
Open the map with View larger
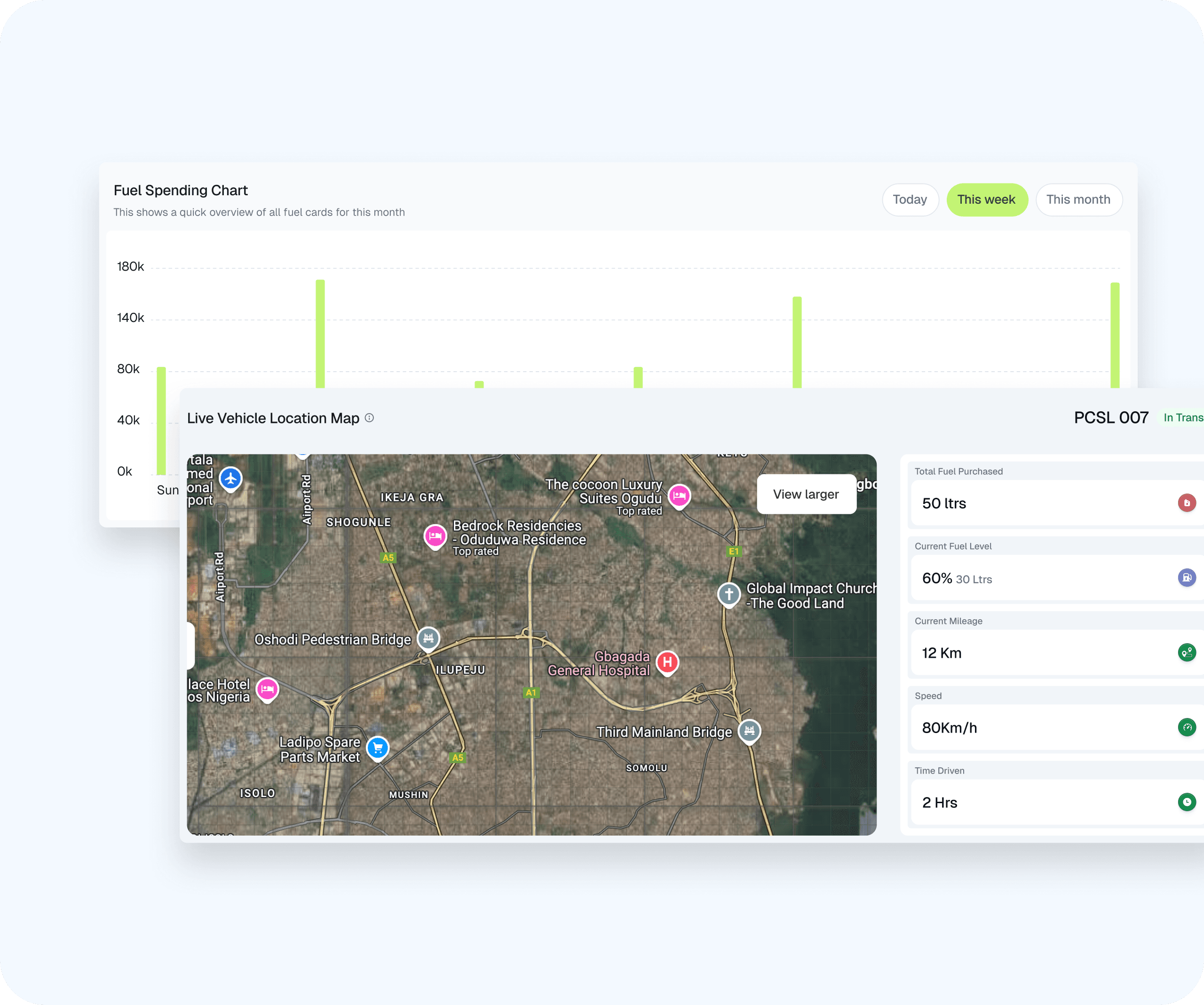[806, 495]
